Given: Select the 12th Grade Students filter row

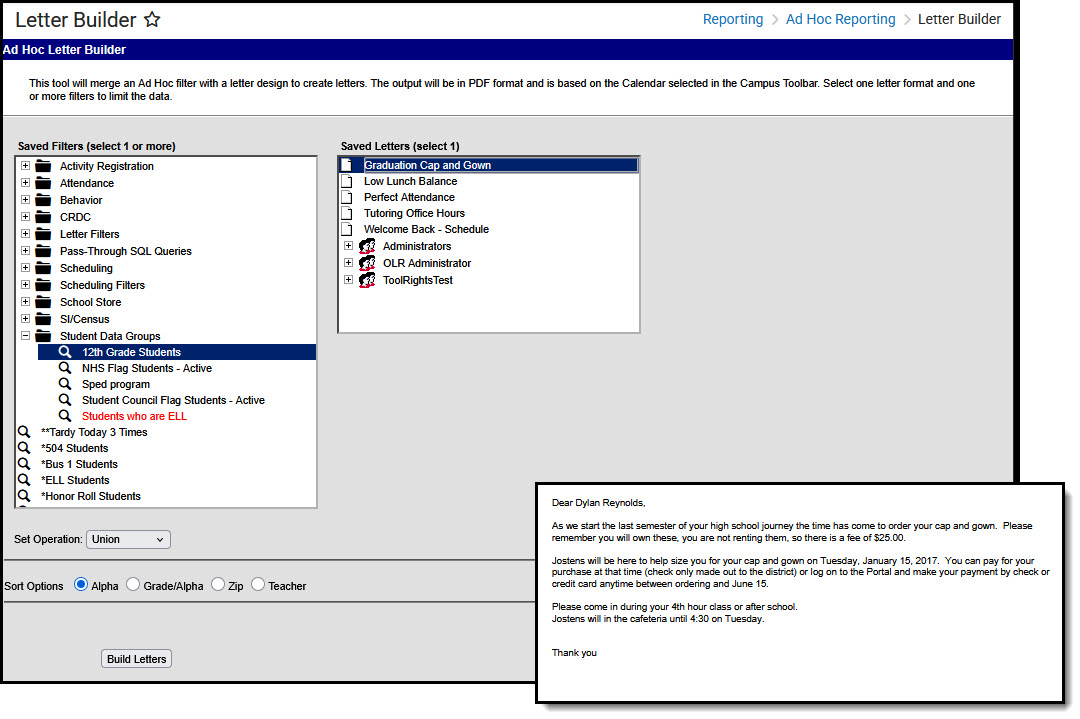Looking at the screenshot, I should coord(177,352).
